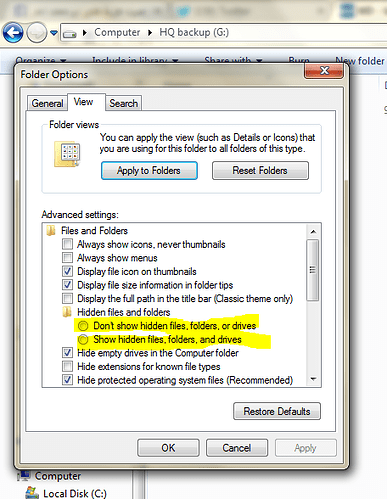The height and width of the screenshot is (499, 387).
Task: Click the Apply button
Action: [x=306, y=448]
